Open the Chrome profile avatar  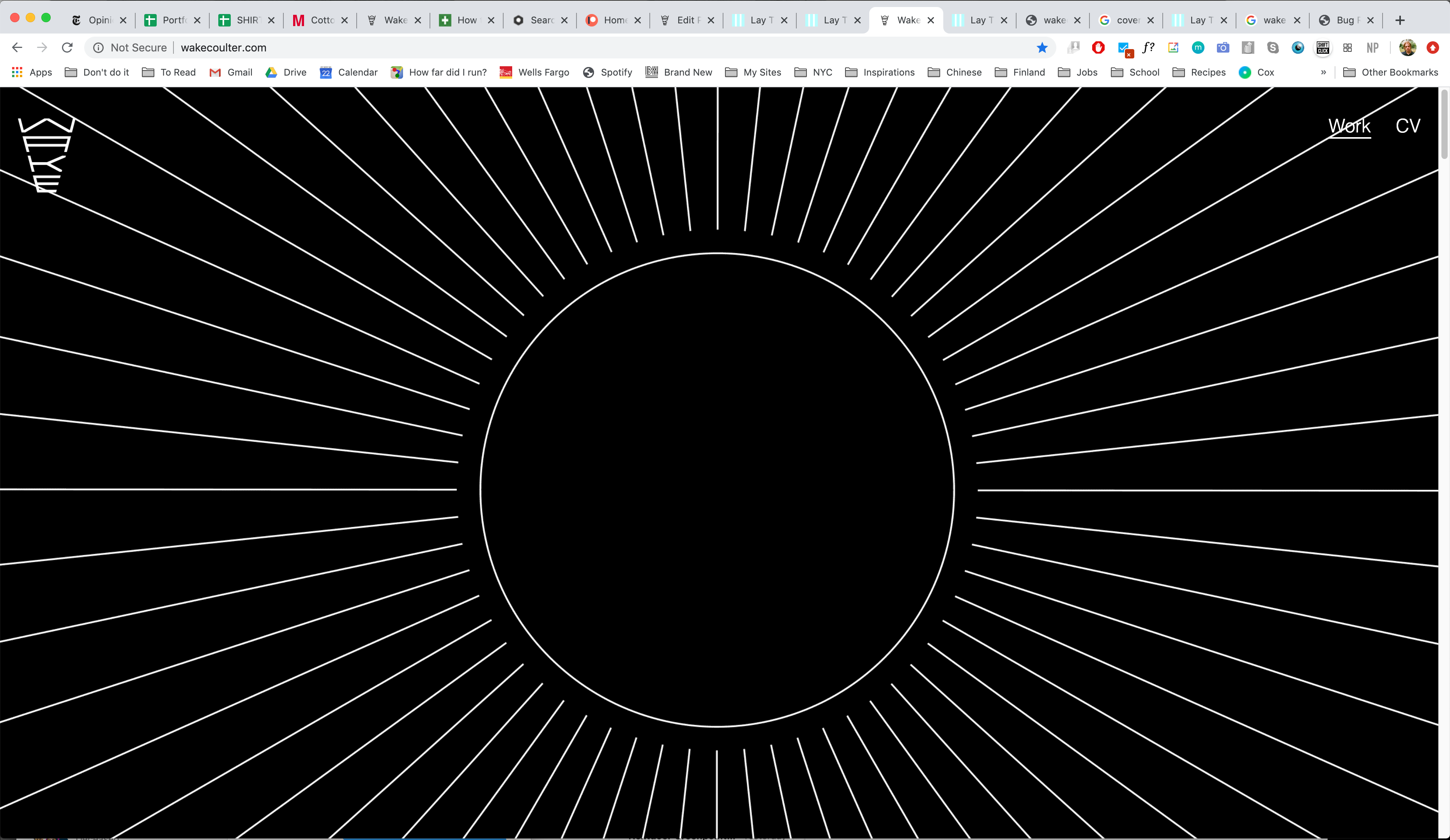pyautogui.click(x=1408, y=48)
